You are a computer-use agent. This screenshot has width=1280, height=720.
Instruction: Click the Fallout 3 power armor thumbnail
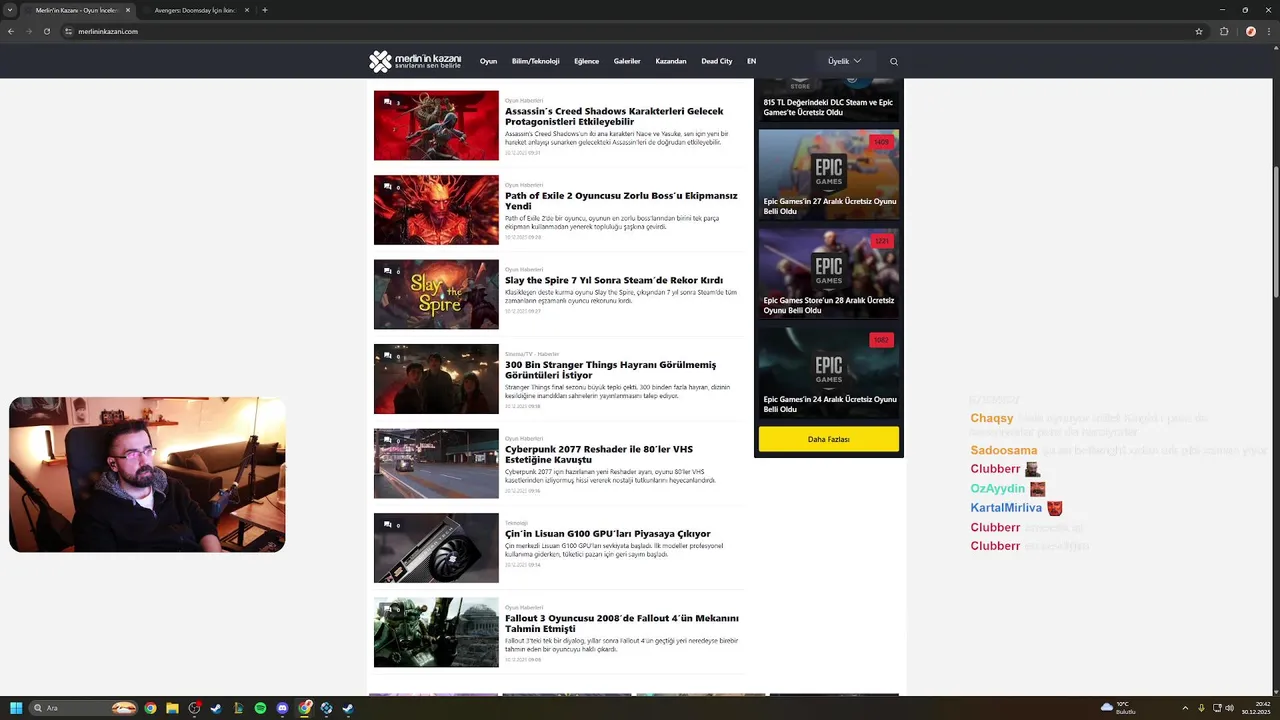point(436,633)
